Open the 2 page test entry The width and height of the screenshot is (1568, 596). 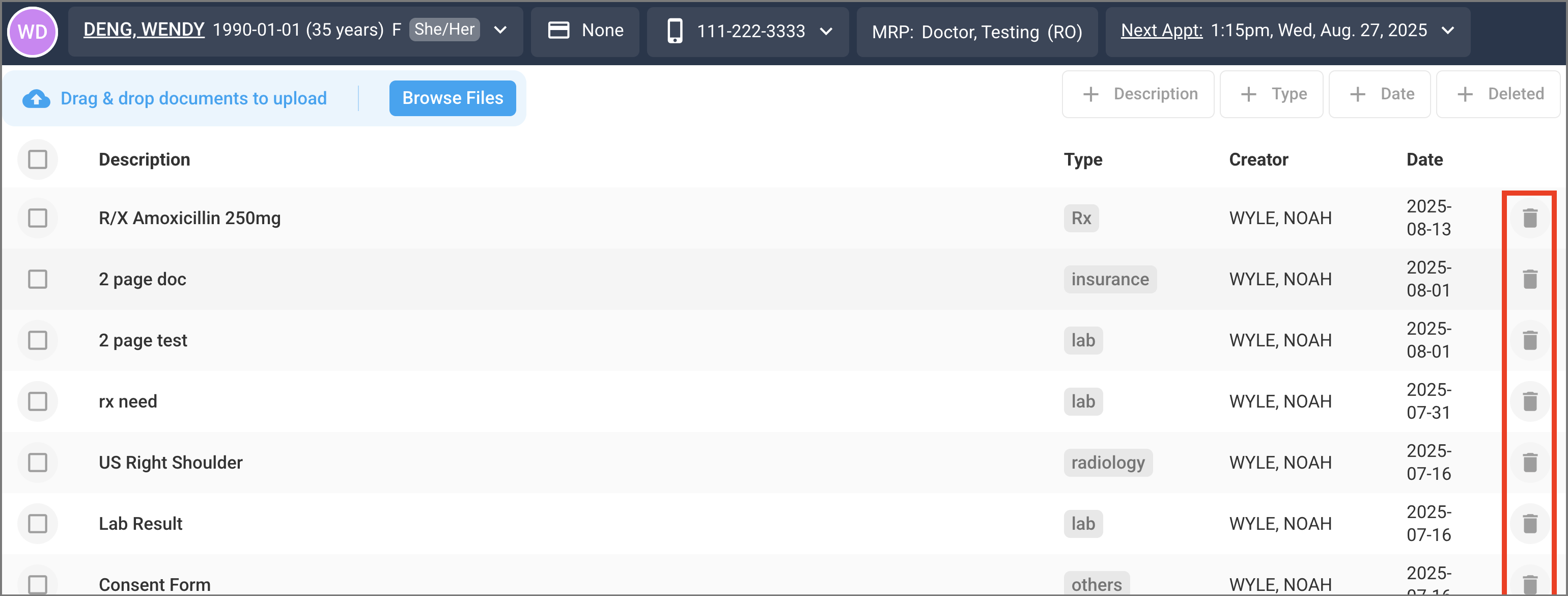point(143,340)
